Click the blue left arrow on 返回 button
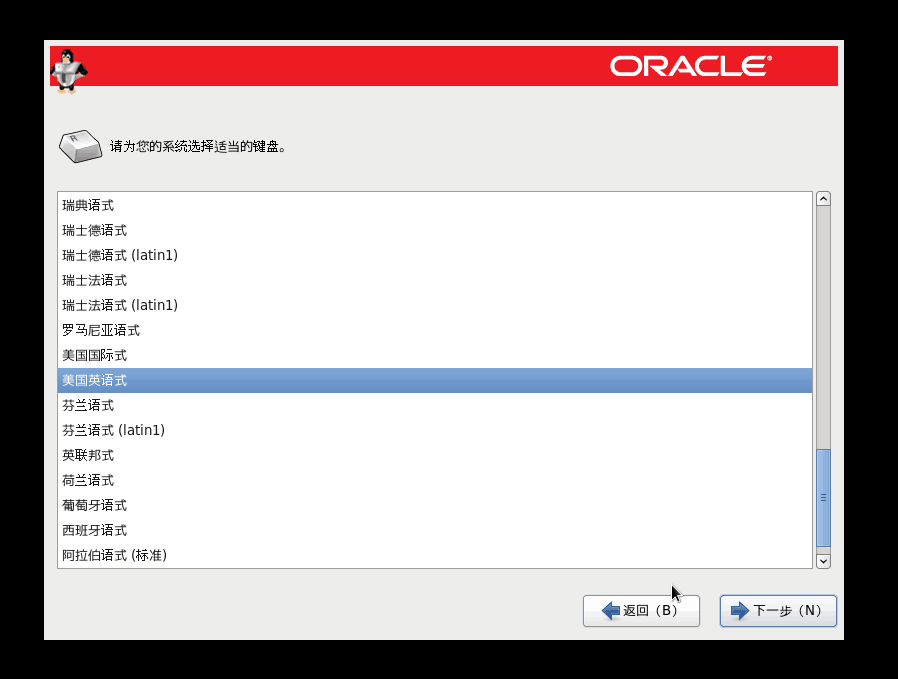Image resolution: width=898 pixels, height=679 pixels. [x=610, y=610]
